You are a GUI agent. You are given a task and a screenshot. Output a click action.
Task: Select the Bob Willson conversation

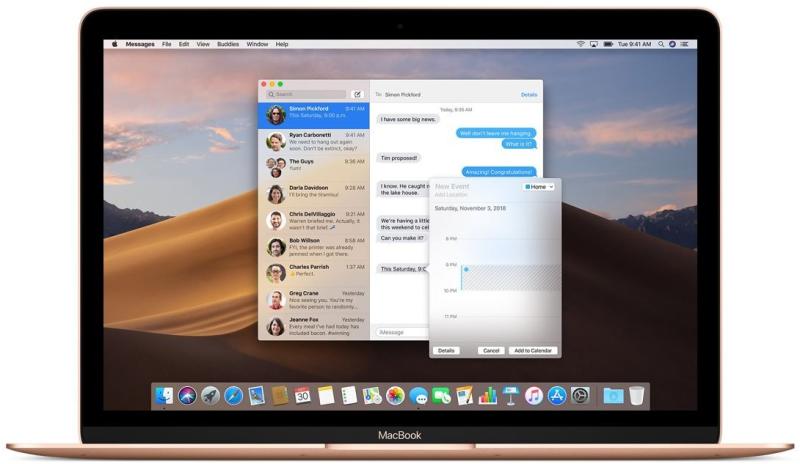click(314, 247)
